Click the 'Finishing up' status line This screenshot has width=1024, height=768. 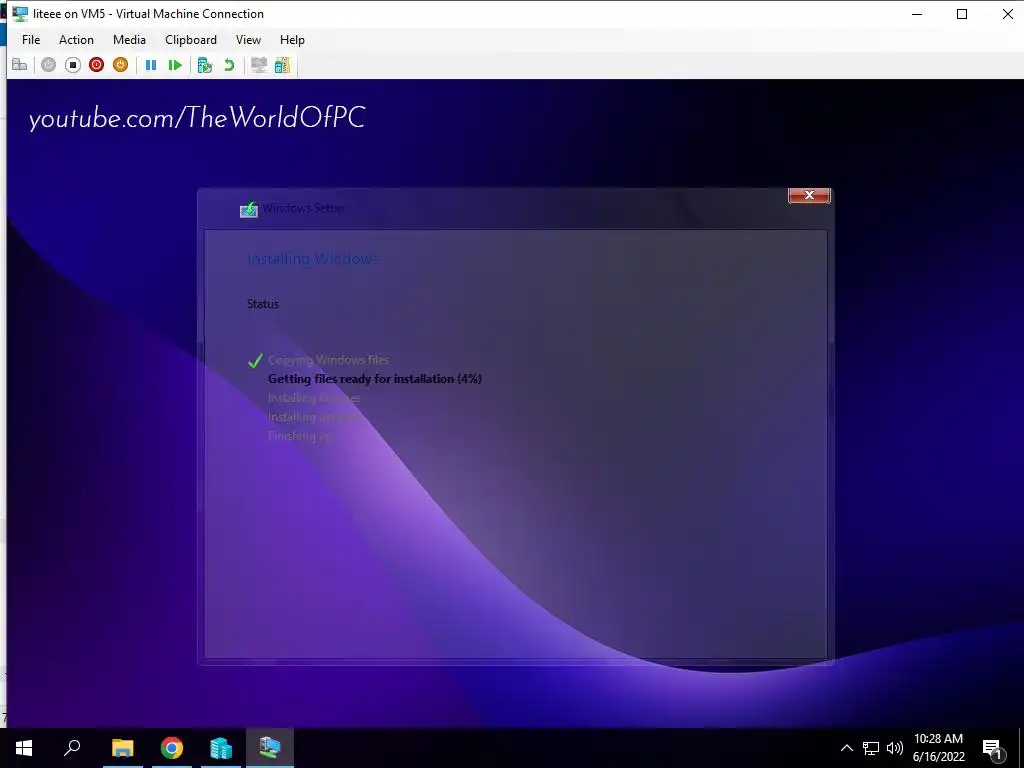click(x=300, y=436)
